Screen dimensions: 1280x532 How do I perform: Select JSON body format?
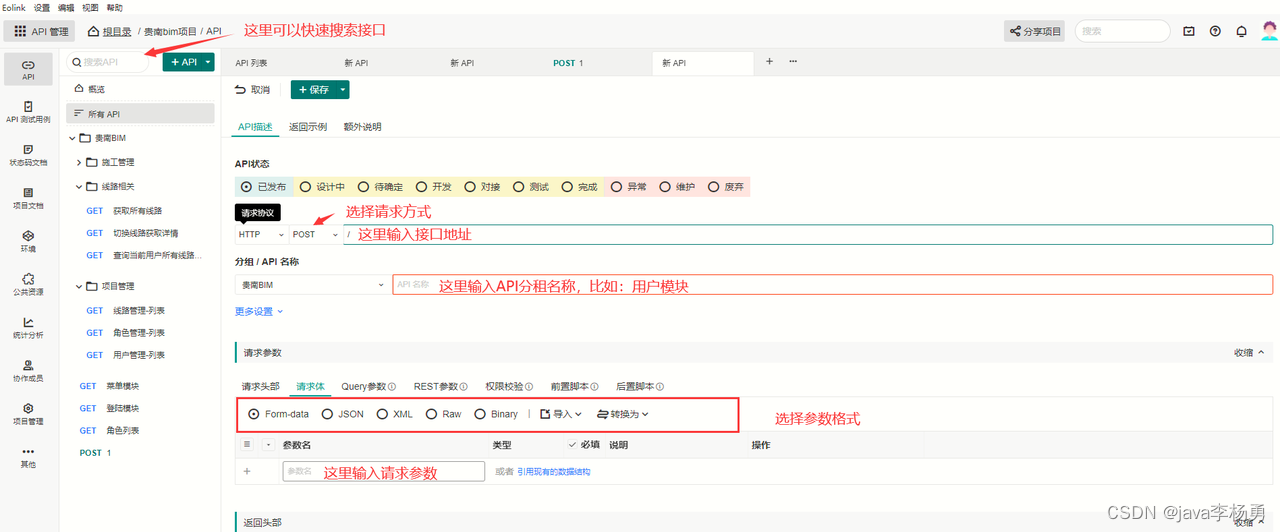pyautogui.click(x=343, y=414)
